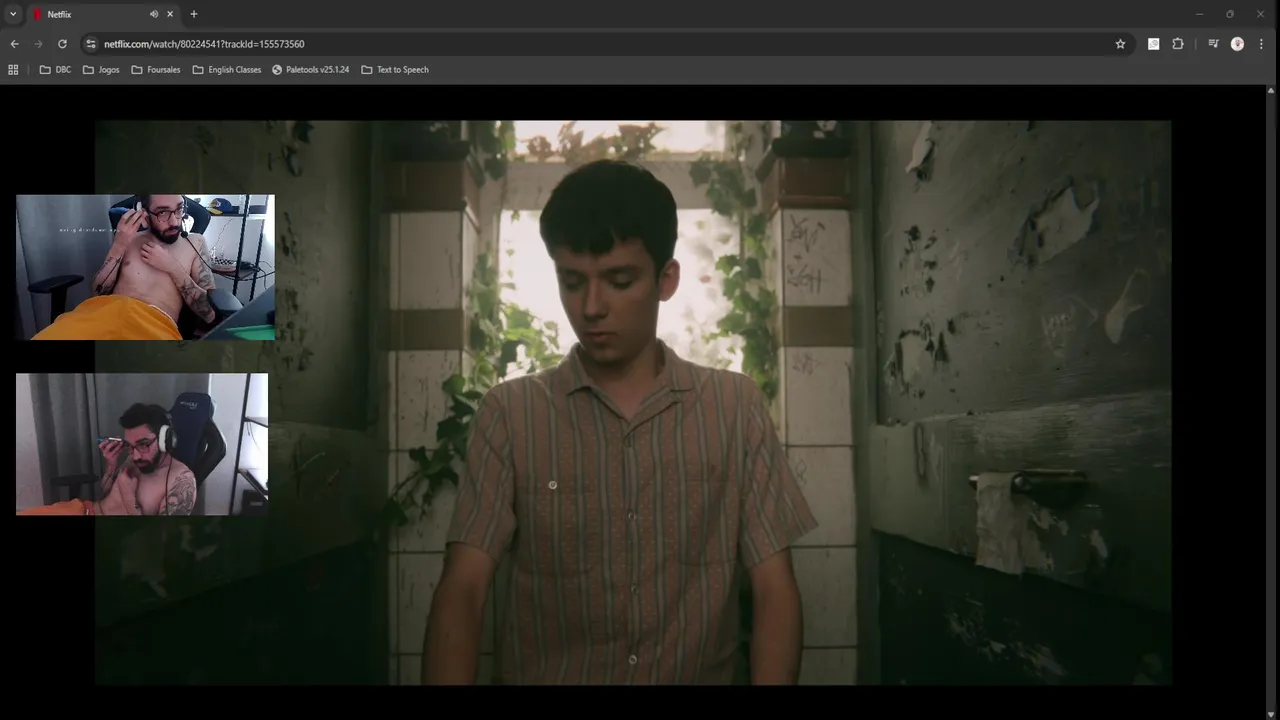
Task: Open the Extensions puzzle-piece menu
Action: point(1178,44)
